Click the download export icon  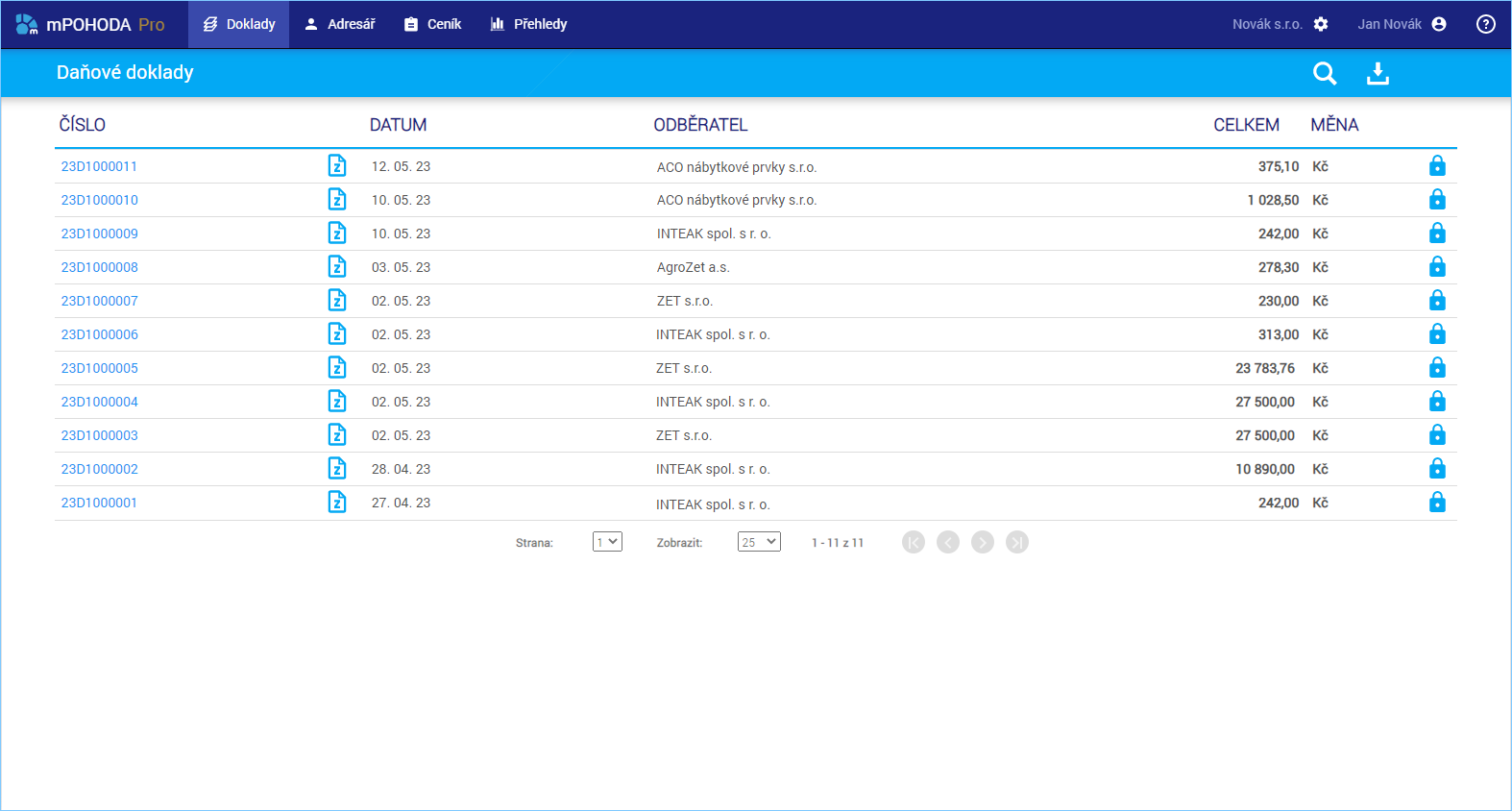tap(1378, 73)
